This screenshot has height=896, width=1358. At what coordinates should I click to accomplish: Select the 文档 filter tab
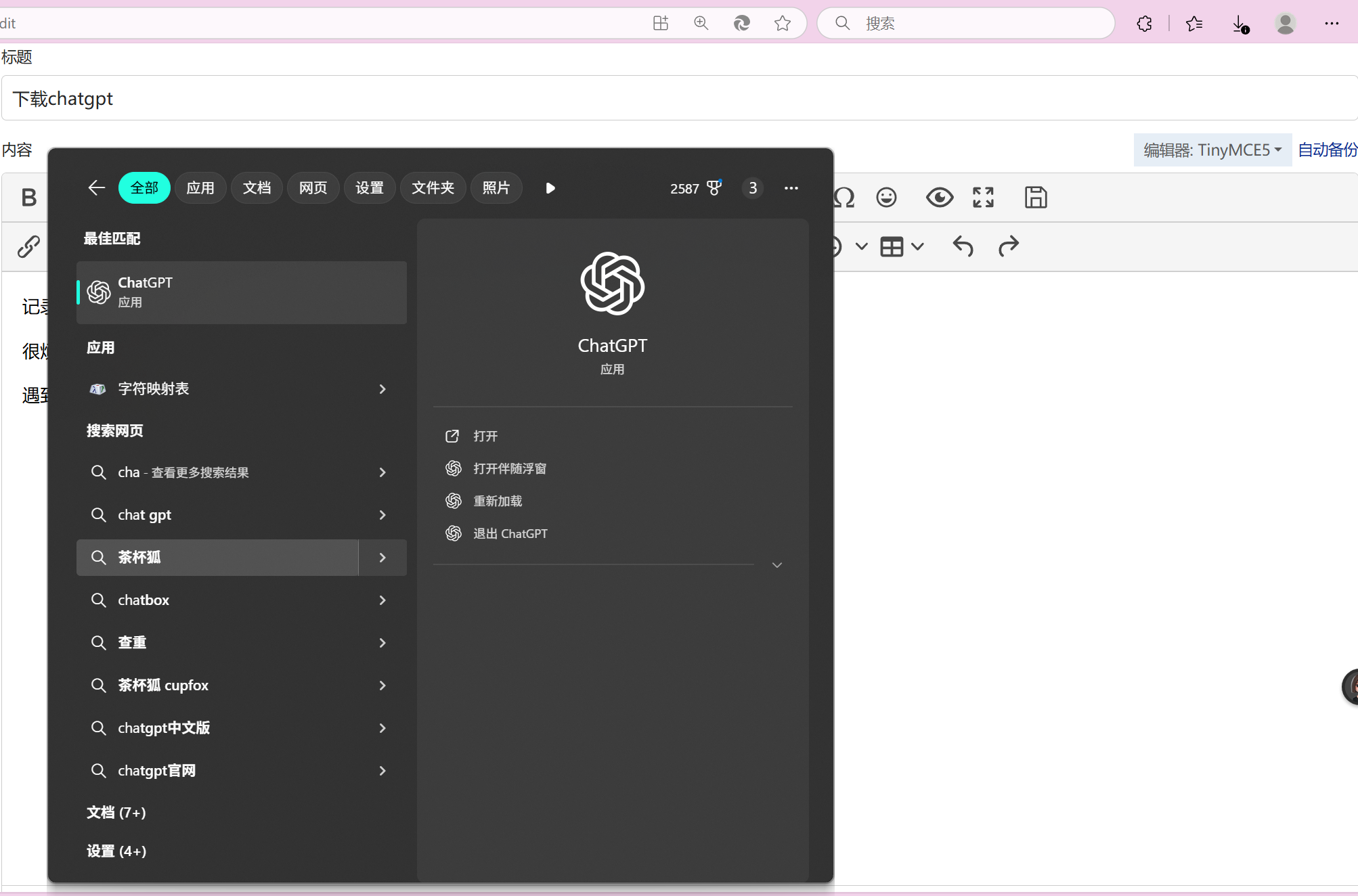[257, 188]
